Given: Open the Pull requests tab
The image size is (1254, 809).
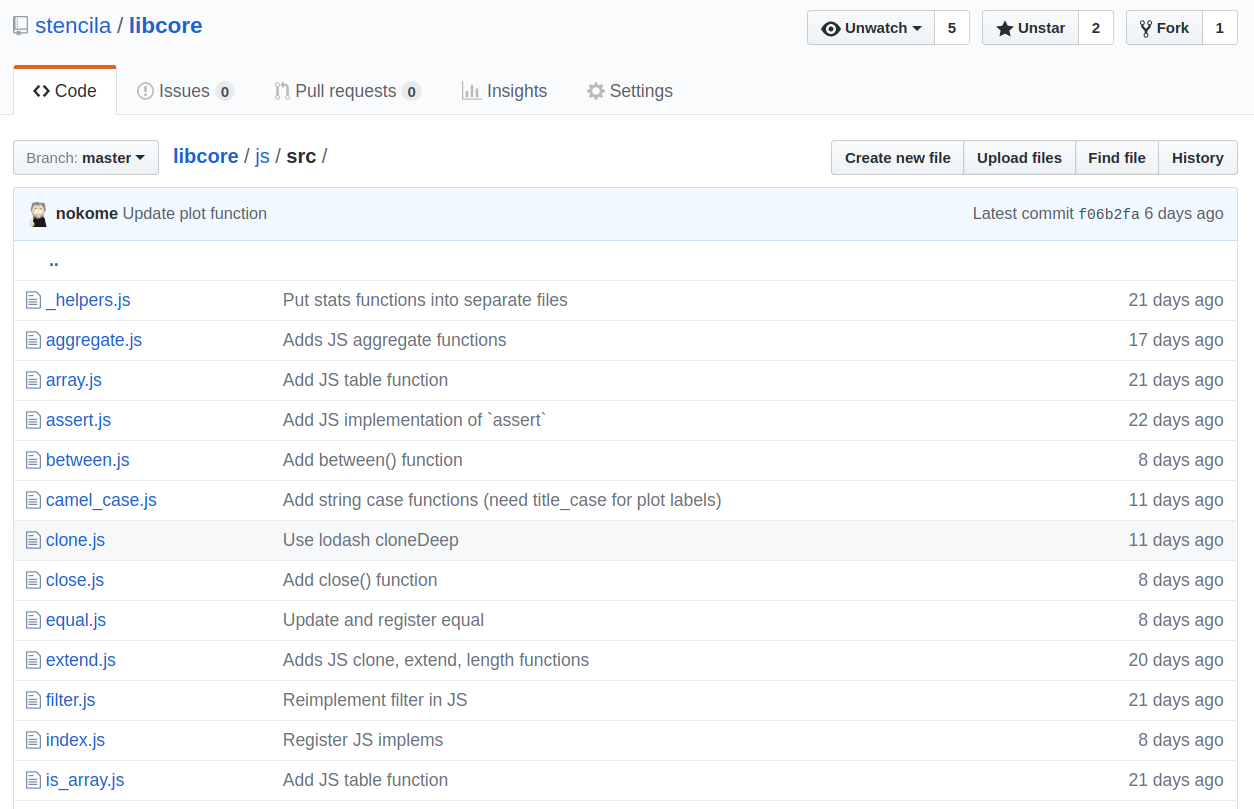Looking at the screenshot, I should pyautogui.click(x=347, y=91).
